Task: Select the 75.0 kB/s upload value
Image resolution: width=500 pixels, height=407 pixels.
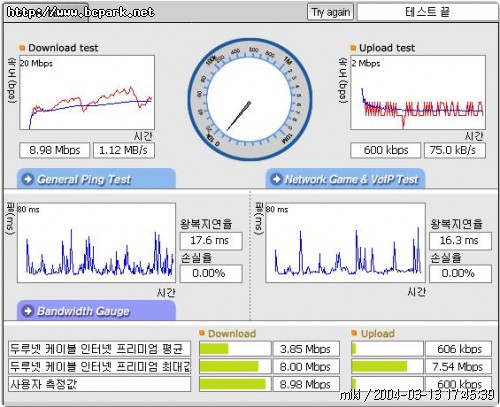Action: tap(455, 150)
